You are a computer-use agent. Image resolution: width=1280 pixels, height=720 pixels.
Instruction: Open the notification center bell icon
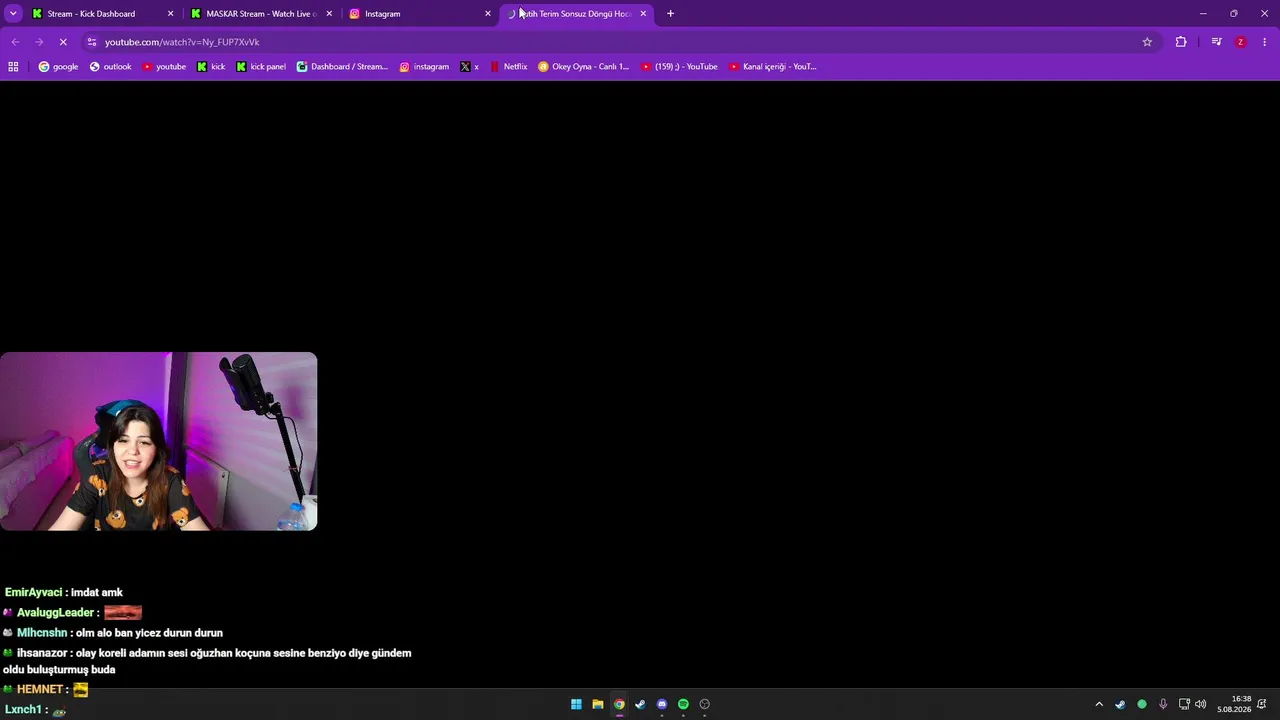(x=1262, y=704)
